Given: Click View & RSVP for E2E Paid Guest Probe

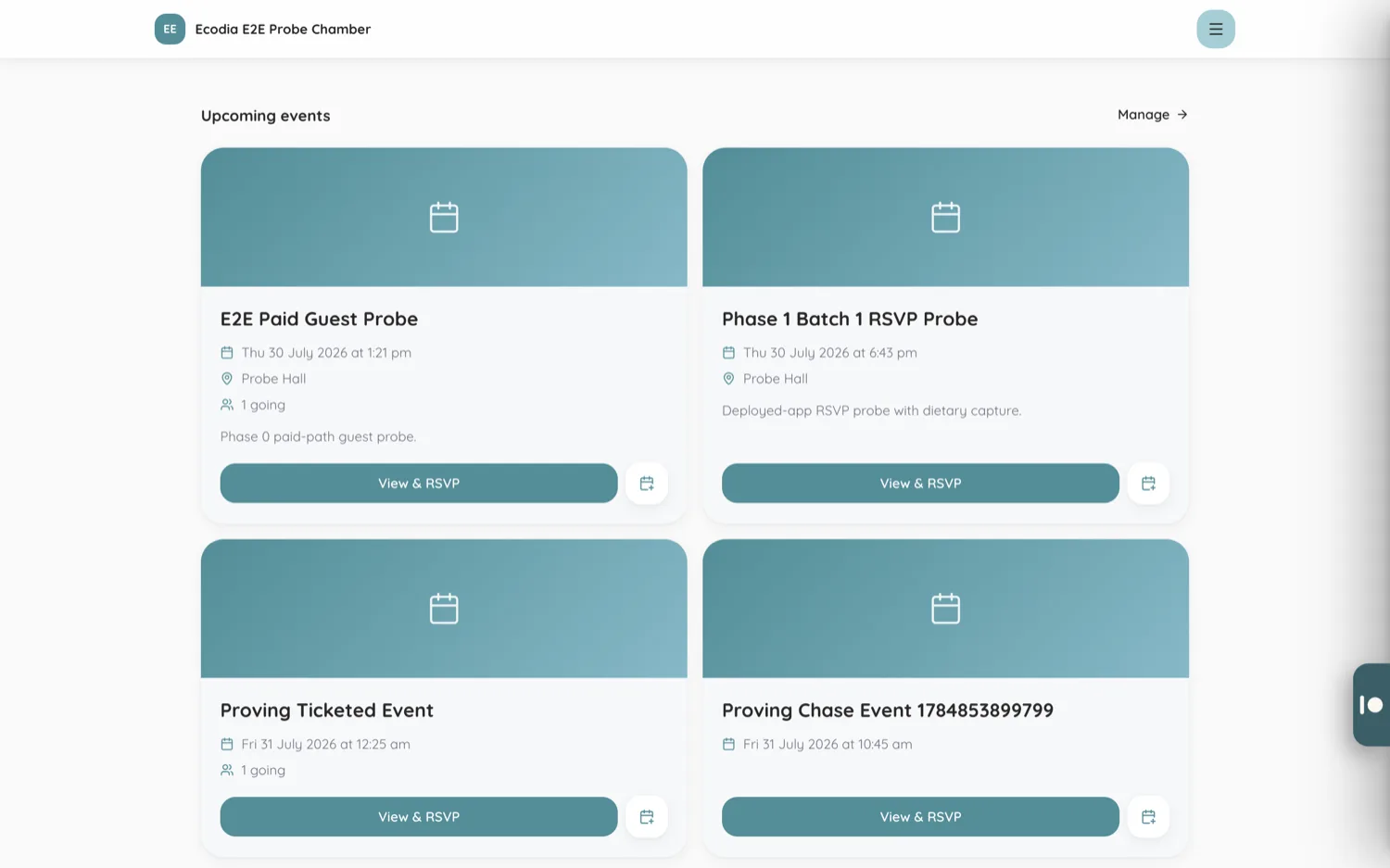Looking at the screenshot, I should pyautogui.click(x=419, y=484).
